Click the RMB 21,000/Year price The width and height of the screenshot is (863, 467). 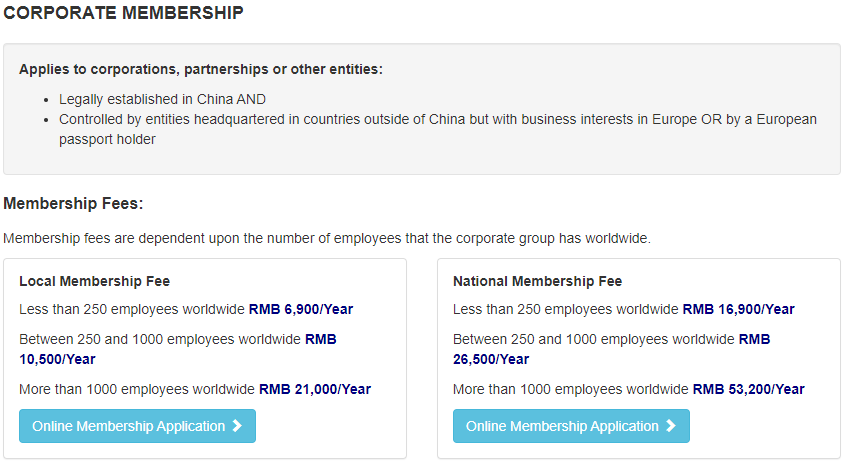(315, 389)
